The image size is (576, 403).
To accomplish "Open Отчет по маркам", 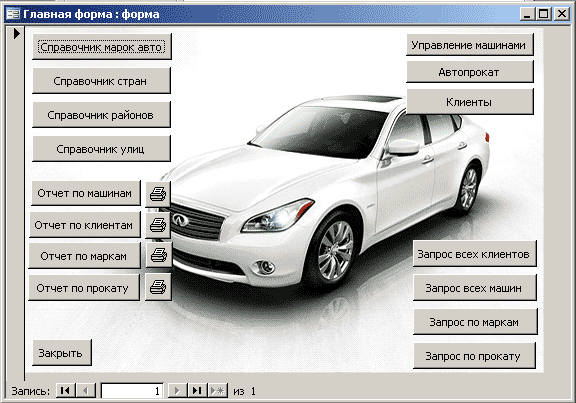I will (x=84, y=255).
